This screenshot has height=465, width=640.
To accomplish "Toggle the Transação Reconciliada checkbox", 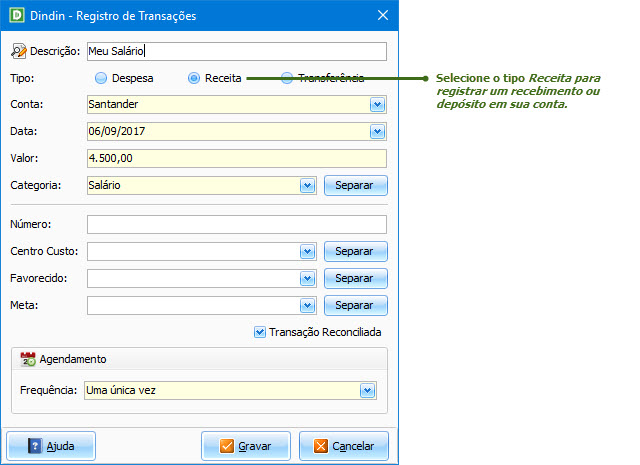I will coord(260,332).
